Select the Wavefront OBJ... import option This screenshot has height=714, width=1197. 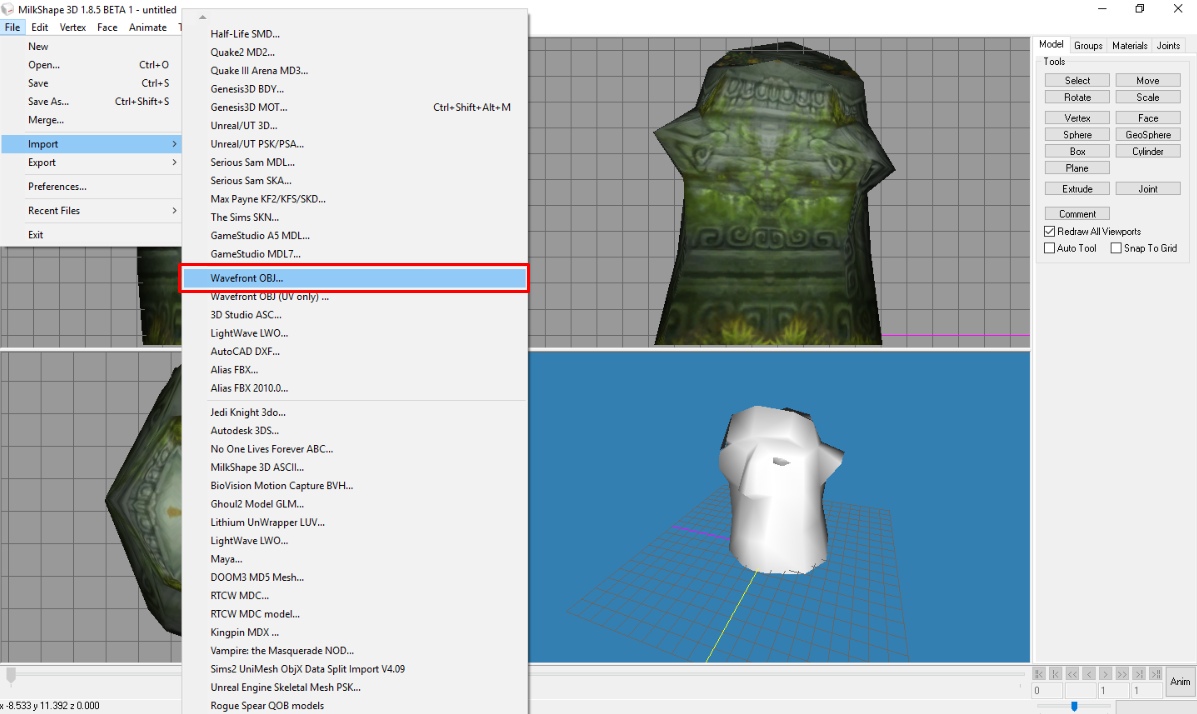point(355,278)
